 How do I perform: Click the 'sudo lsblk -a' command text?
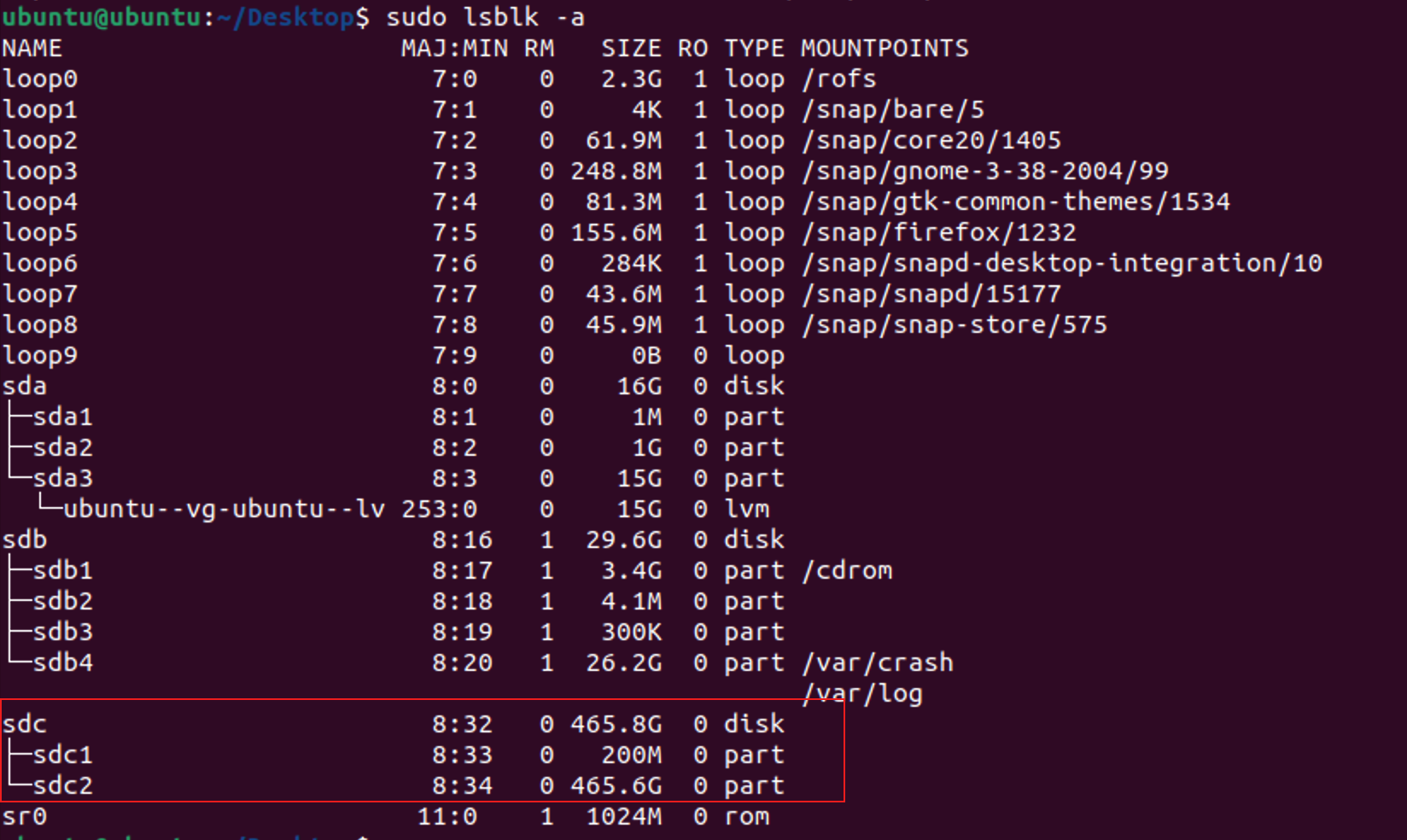click(485, 17)
